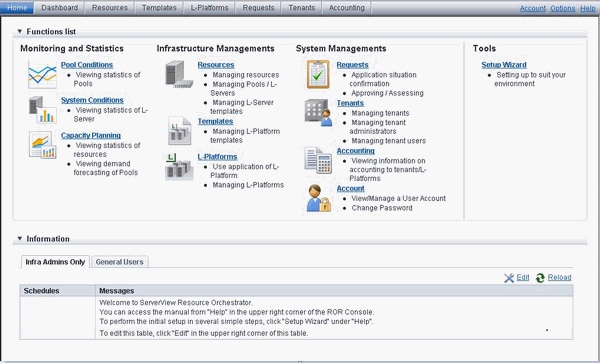Open the Help link in header
600x363 pixels.
pyautogui.click(x=588, y=8)
